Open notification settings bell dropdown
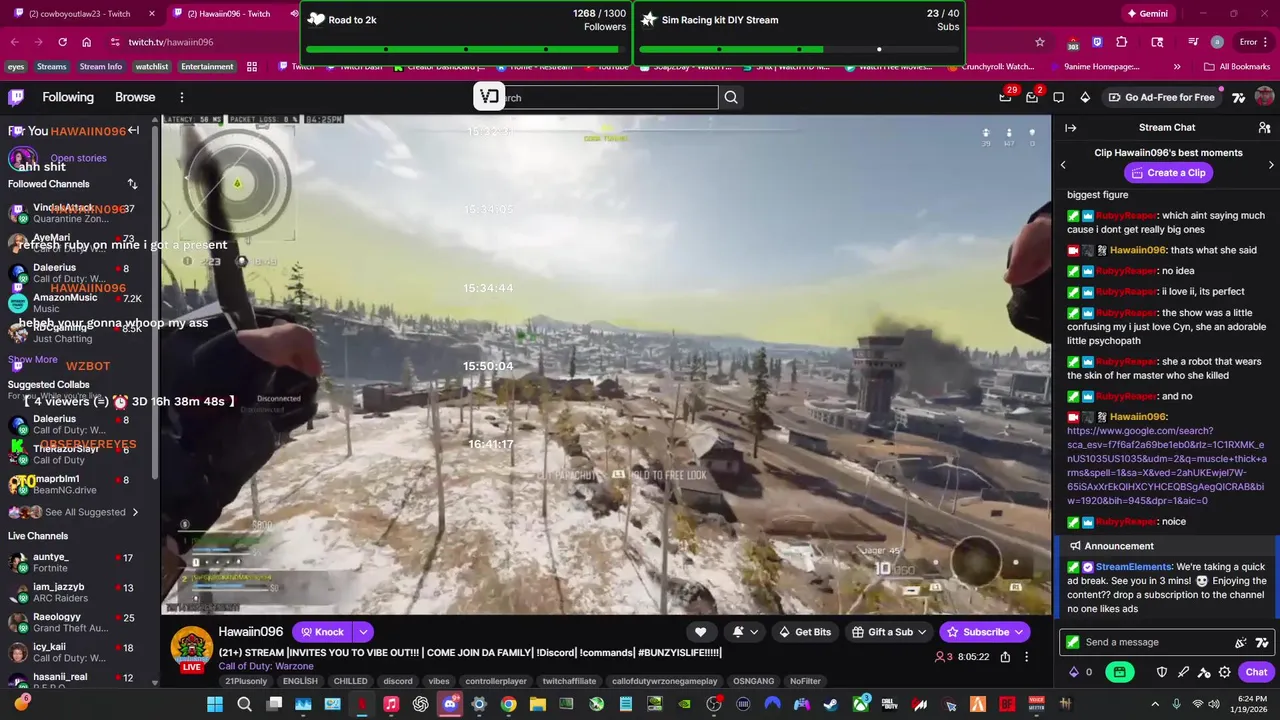 coord(745,632)
